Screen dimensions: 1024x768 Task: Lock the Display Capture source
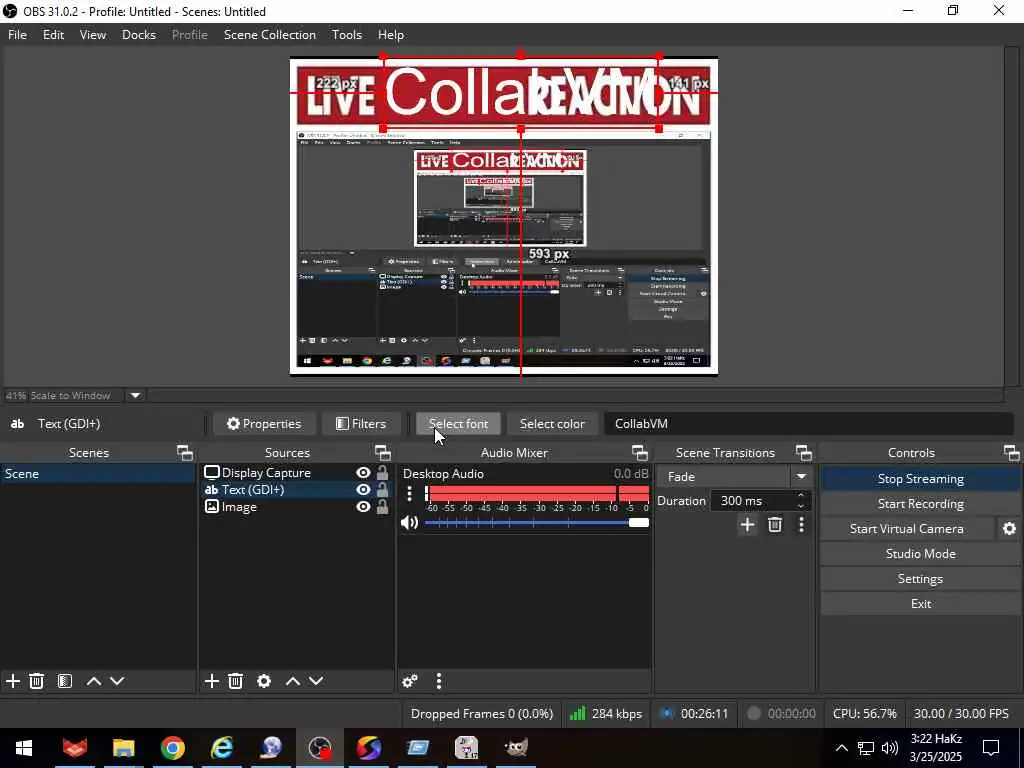[x=382, y=472]
